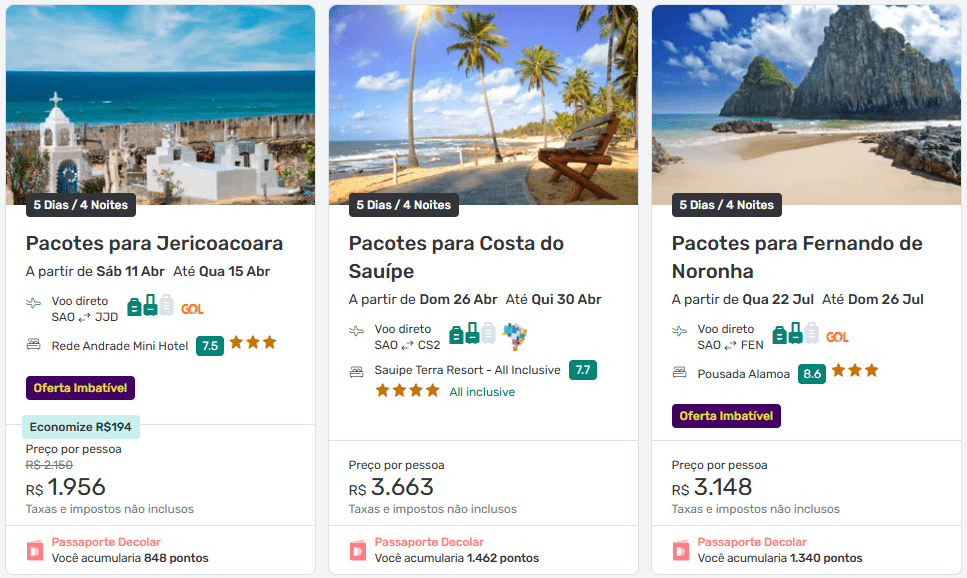Open Pacotes para Costa do Sauípe title
This screenshot has height=578, width=967.
coord(456,257)
